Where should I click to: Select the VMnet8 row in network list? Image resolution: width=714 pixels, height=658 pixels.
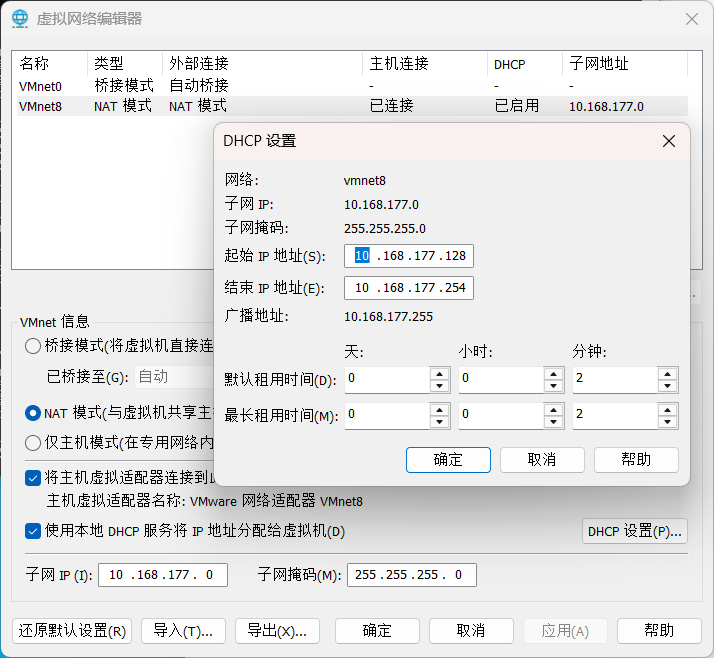[x=352, y=106]
